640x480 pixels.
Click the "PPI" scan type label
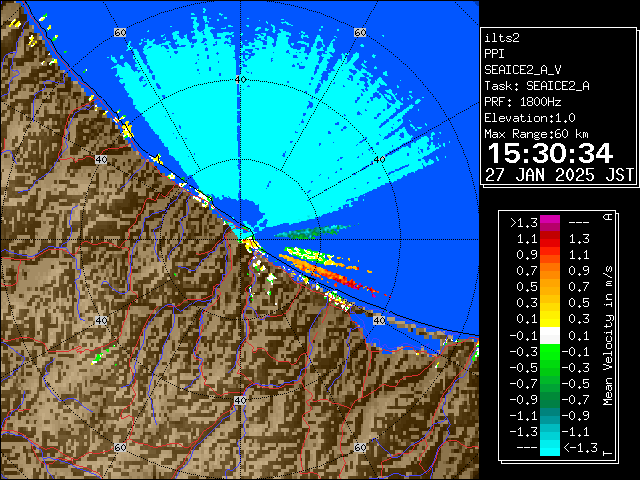494,54
